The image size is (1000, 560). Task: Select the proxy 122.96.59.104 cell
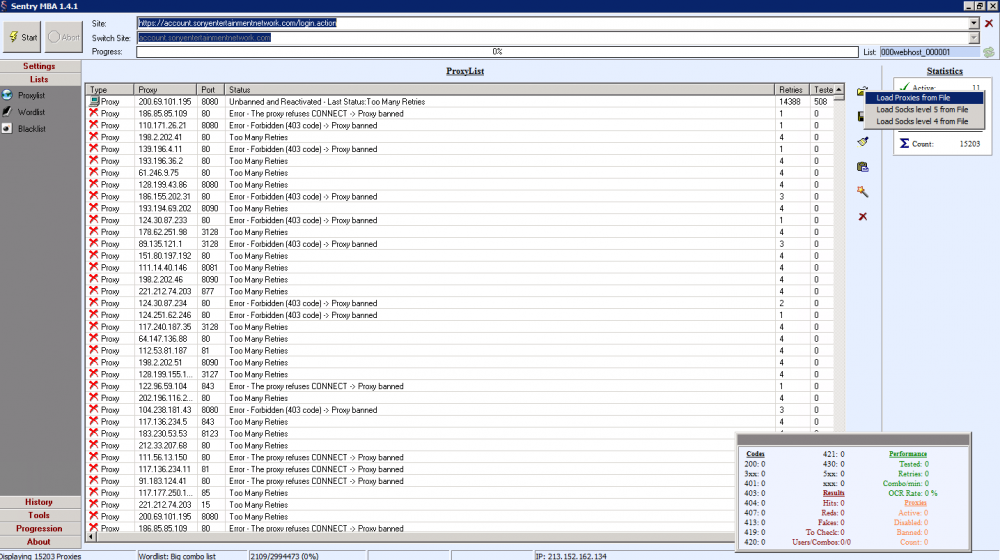[x=165, y=386]
